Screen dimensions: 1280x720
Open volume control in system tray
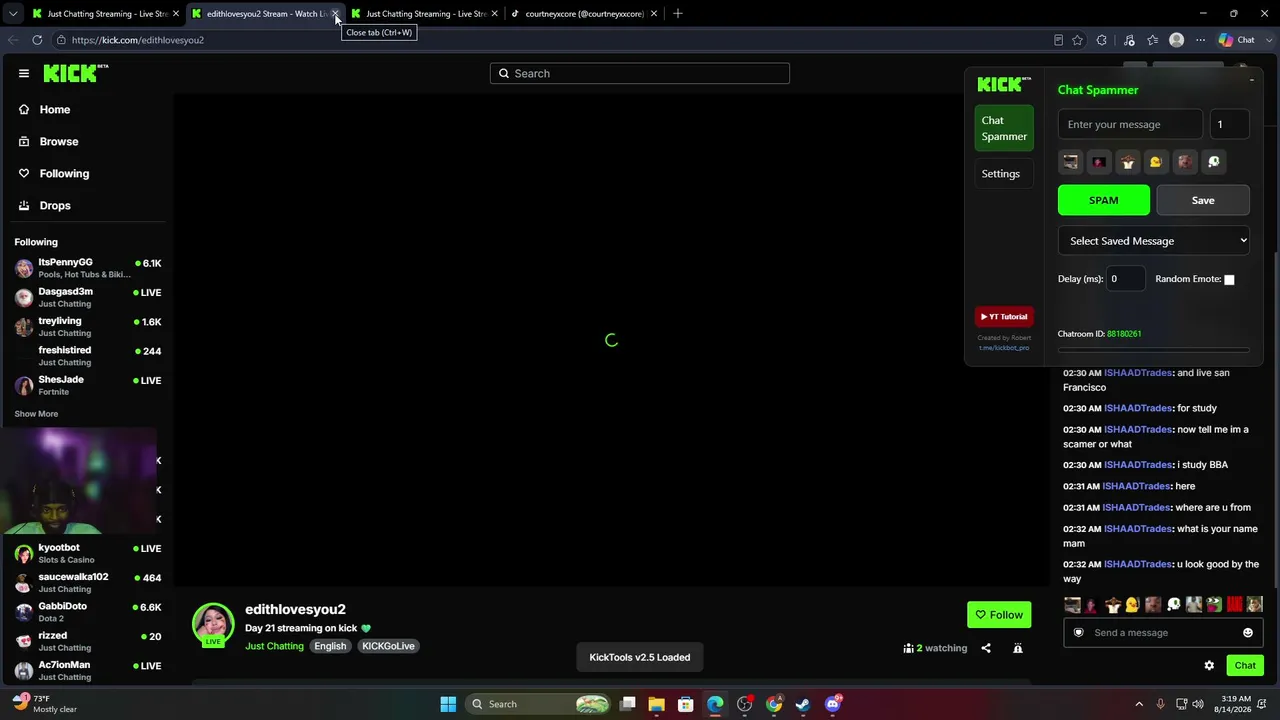1198,704
